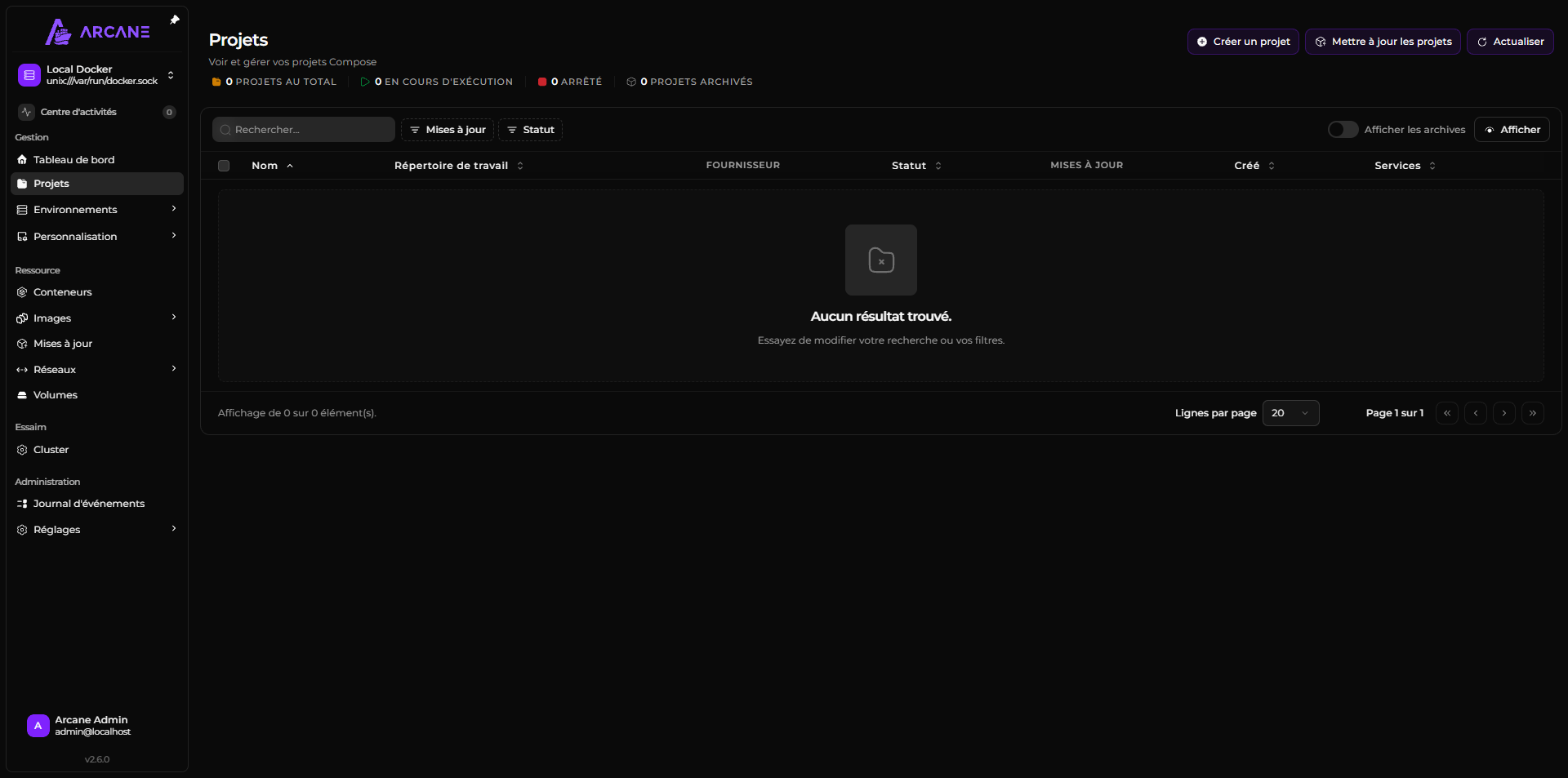The width and height of the screenshot is (1568, 778).
Task: Click the Projets folder icon in the sidebar
Action: click(x=22, y=184)
